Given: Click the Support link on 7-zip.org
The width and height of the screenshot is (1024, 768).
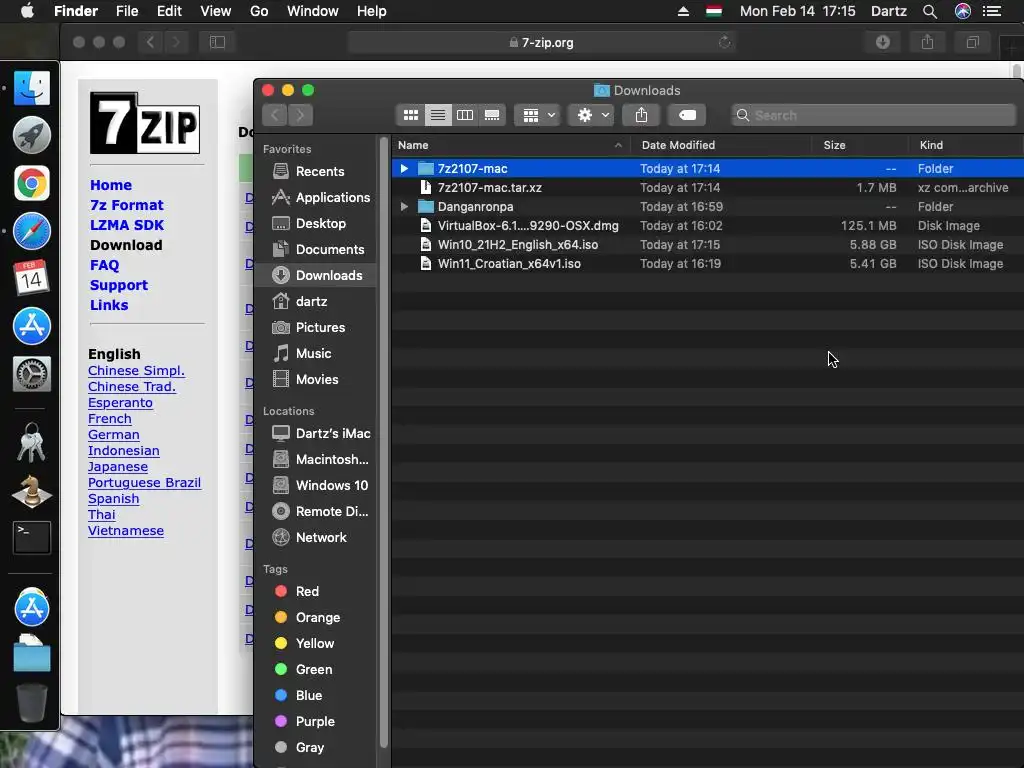Looking at the screenshot, I should [x=119, y=285].
